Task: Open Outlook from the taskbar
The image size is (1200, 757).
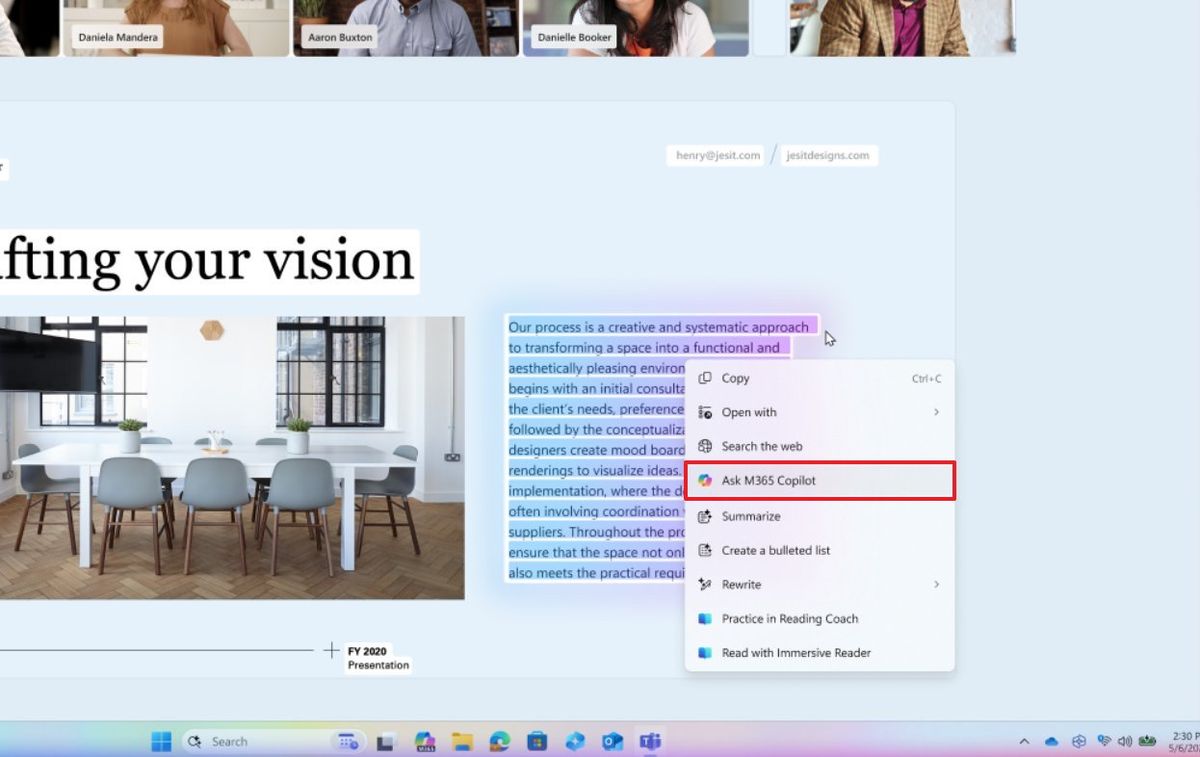Action: coord(610,741)
